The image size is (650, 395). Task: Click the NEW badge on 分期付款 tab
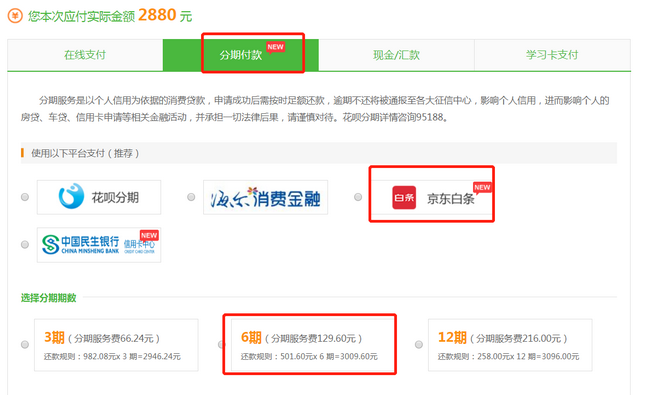[275, 47]
